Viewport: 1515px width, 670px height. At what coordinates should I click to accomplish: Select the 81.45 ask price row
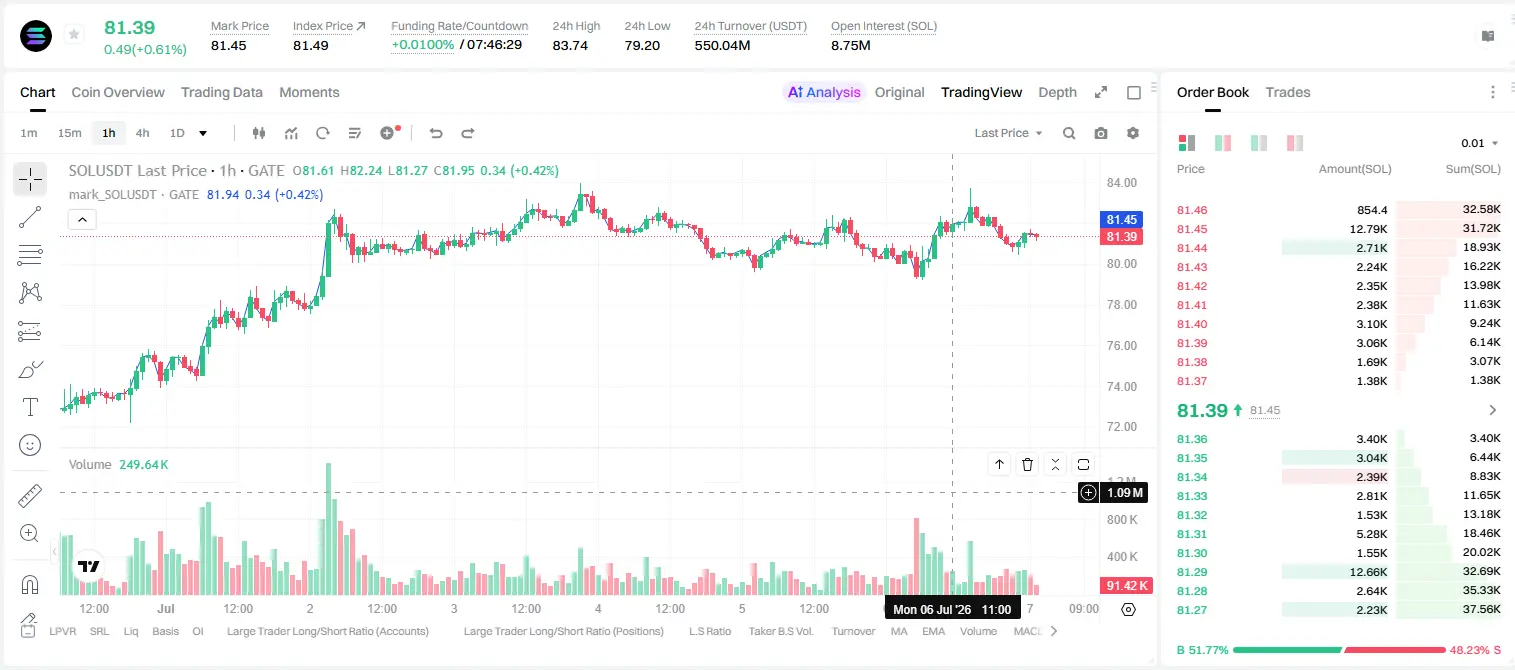[x=1338, y=229]
